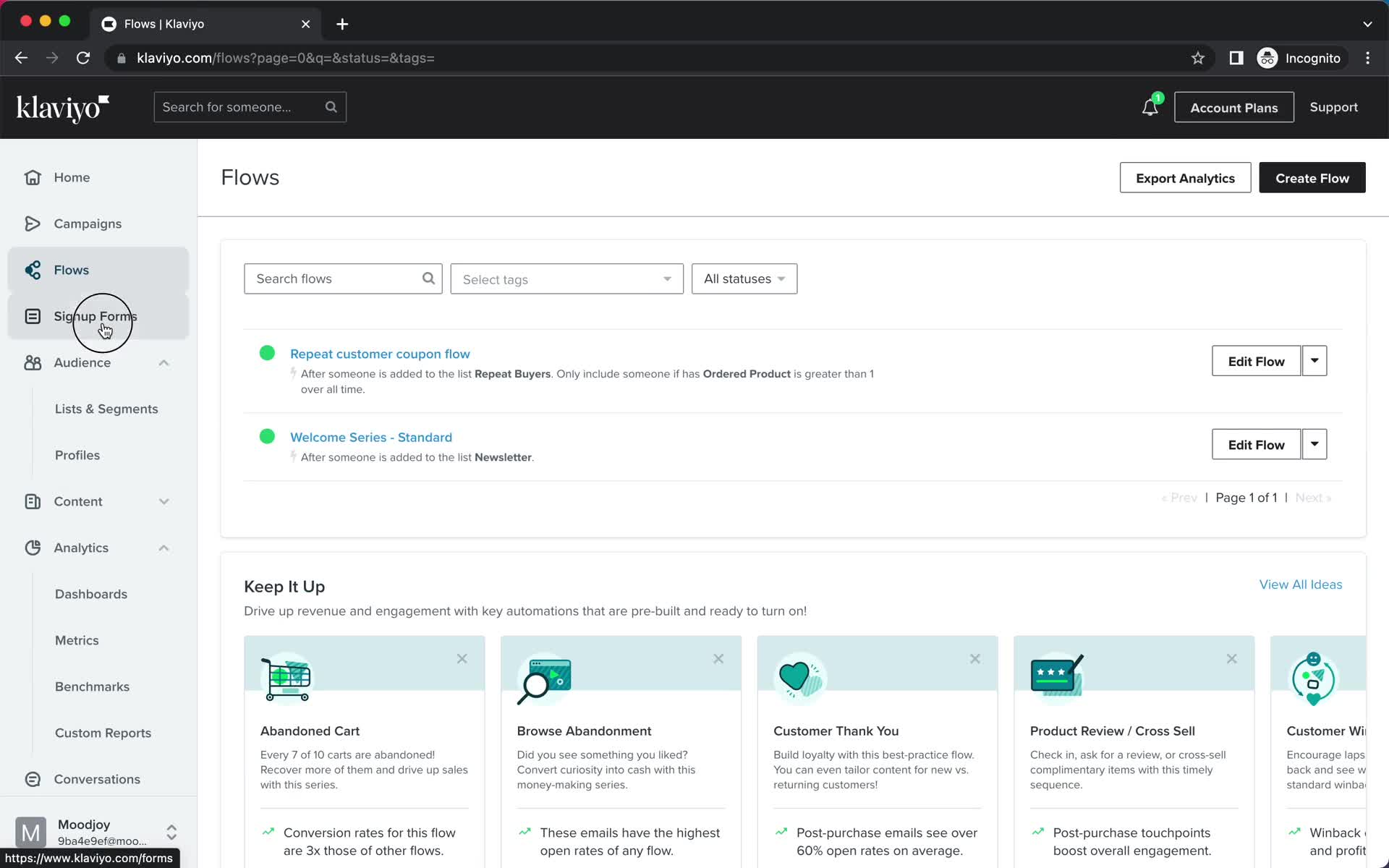Click the Klaviyo logo
Viewport: 1389px width, 868px height.
click(63, 108)
